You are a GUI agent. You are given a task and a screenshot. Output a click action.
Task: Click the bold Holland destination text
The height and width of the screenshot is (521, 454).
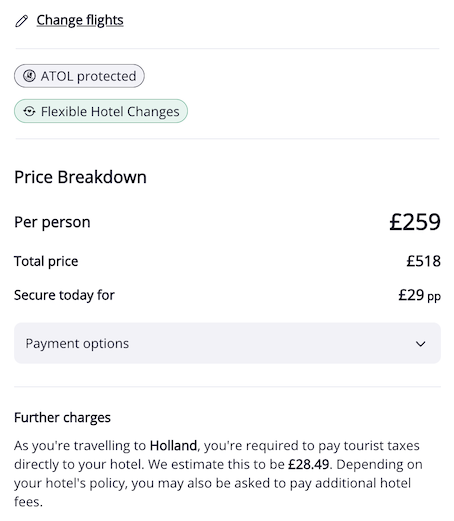[x=173, y=446]
